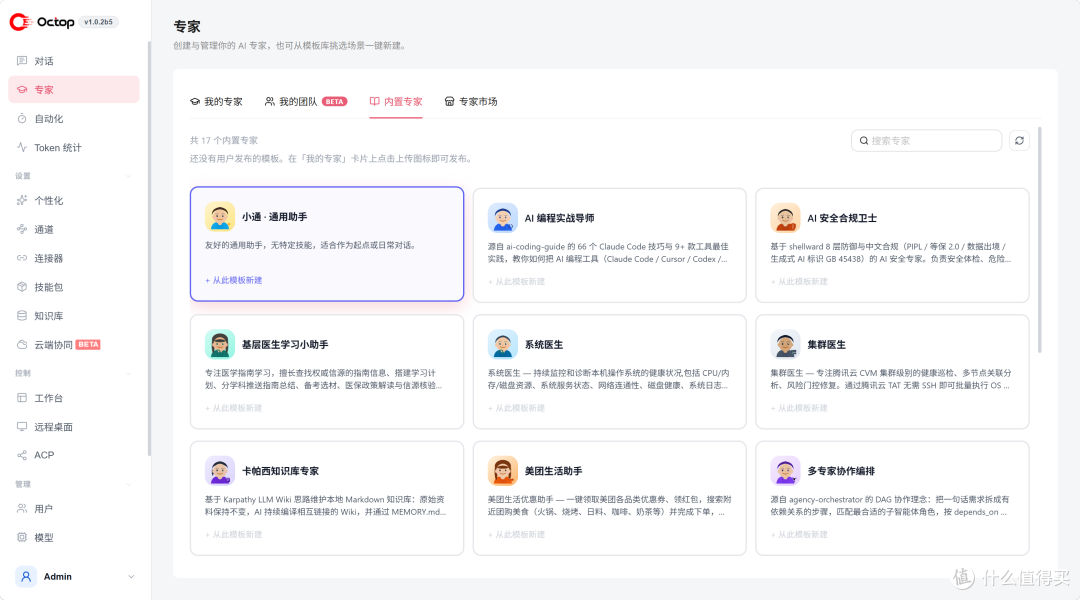Screen dimensions: 1080x600
Task: Click 从此模板新建 on 多专家协作编排 card
Action: point(799,535)
